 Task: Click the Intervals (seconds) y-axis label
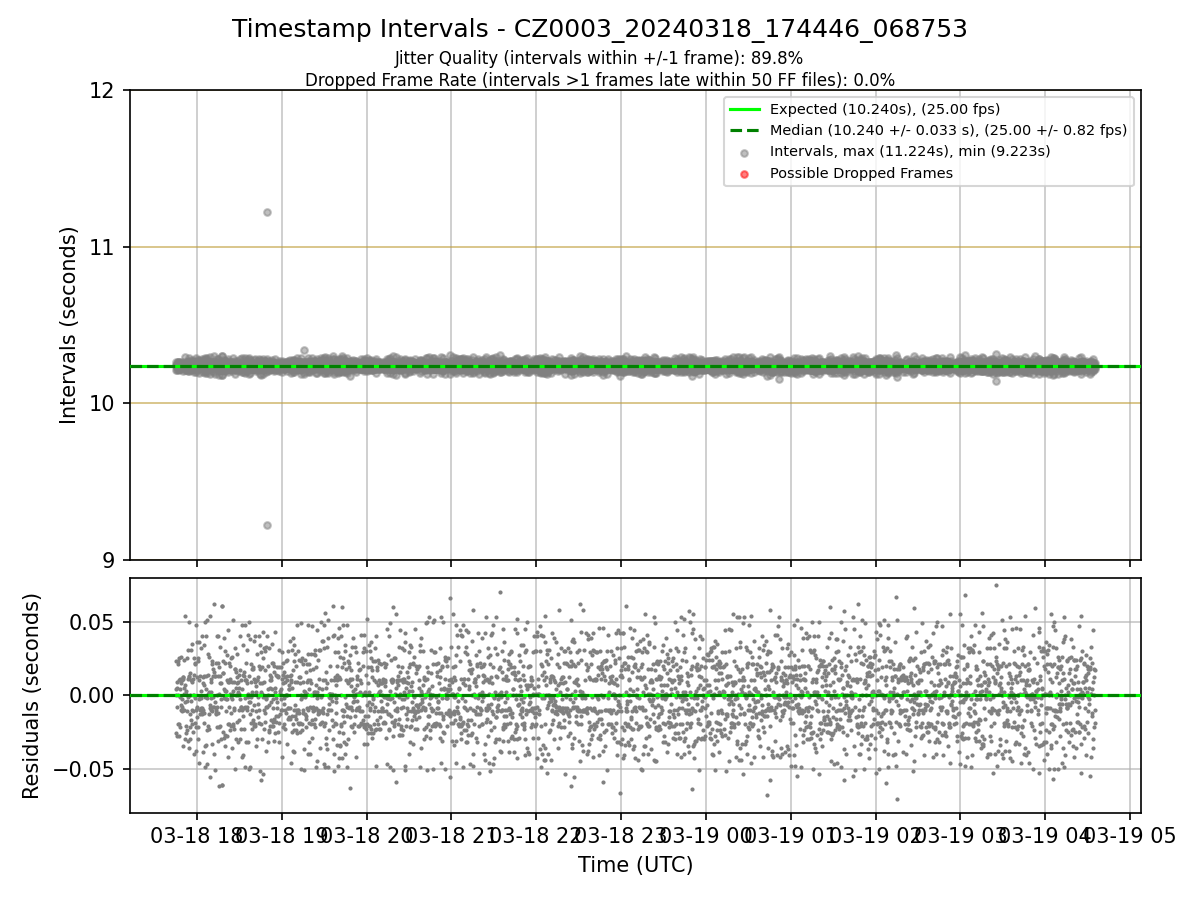point(69,325)
